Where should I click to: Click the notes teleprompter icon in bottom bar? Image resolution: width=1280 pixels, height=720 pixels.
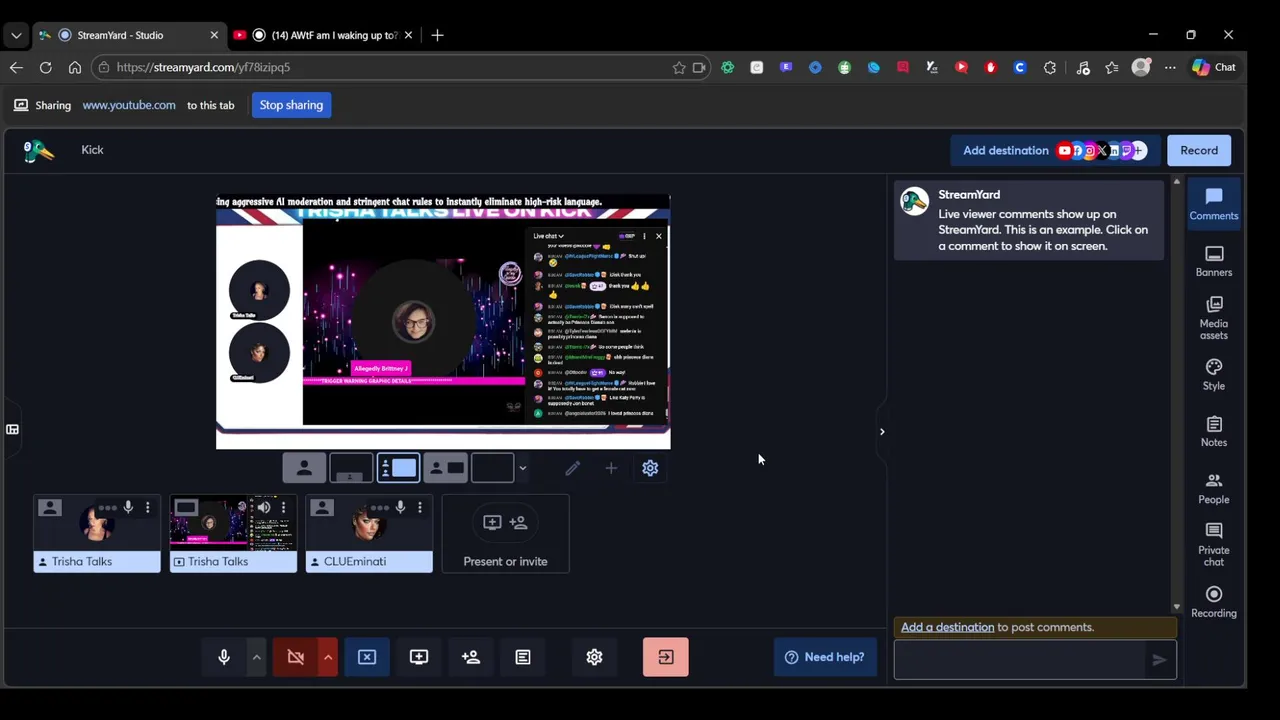523,657
